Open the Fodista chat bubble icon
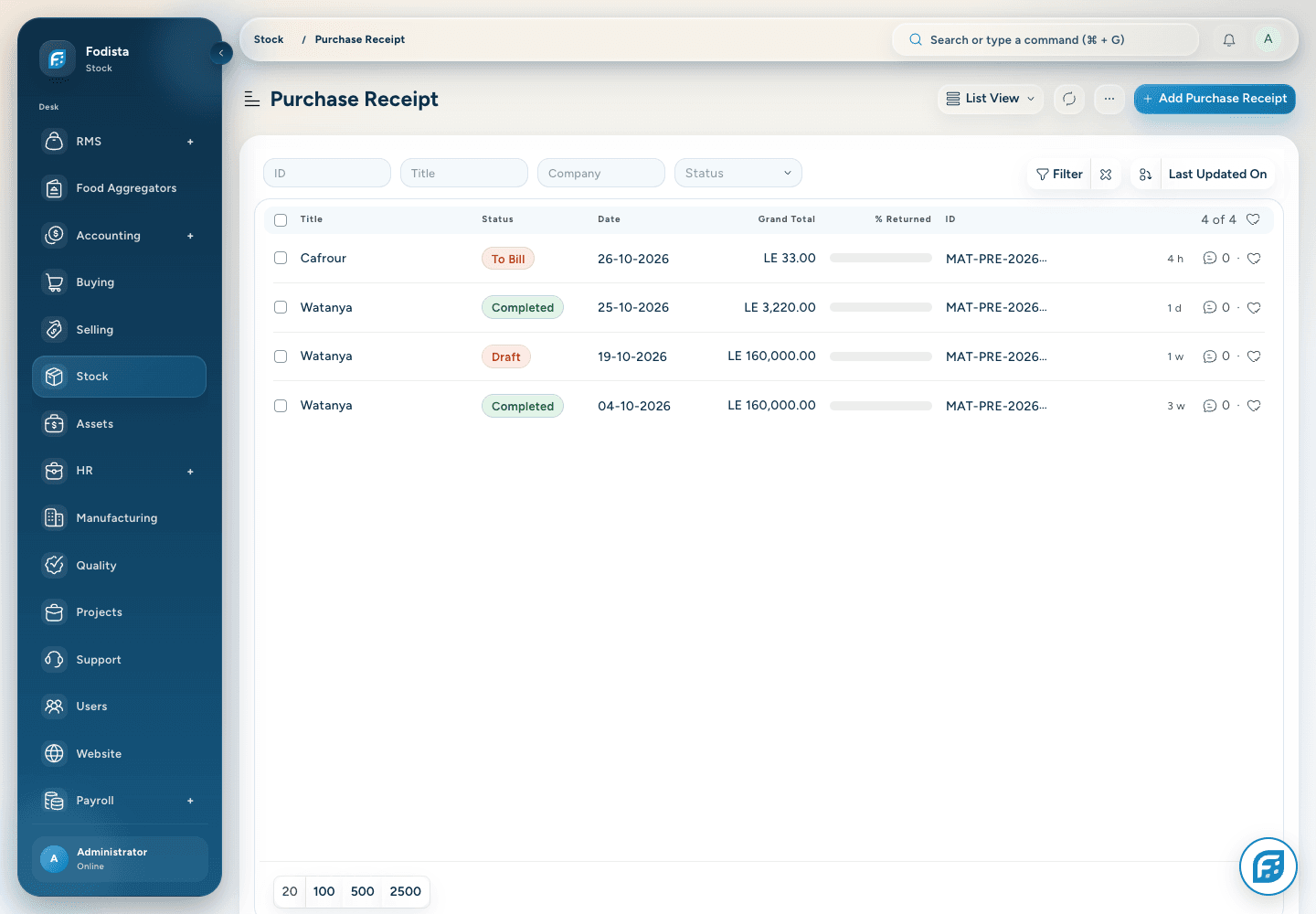Screen dimensions: 1316x914 pos(1268,866)
